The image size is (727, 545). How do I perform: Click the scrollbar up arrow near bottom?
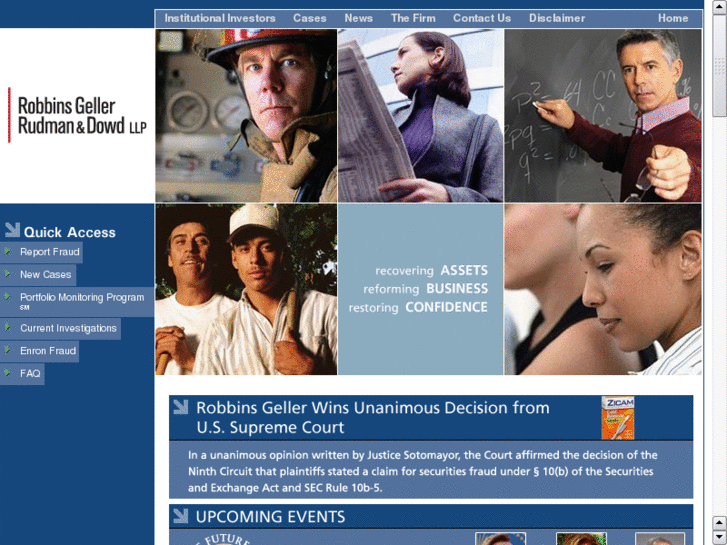coord(719,522)
